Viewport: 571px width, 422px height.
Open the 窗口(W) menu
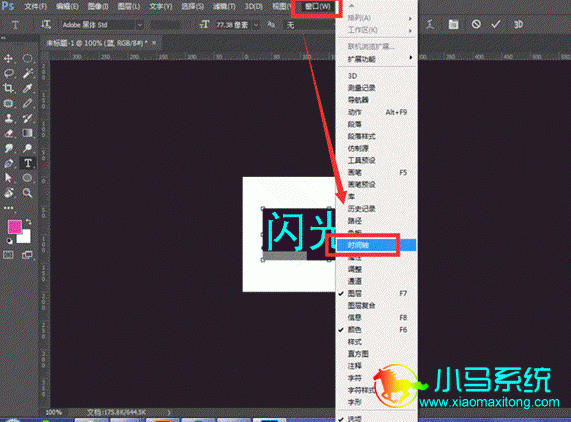click(317, 7)
